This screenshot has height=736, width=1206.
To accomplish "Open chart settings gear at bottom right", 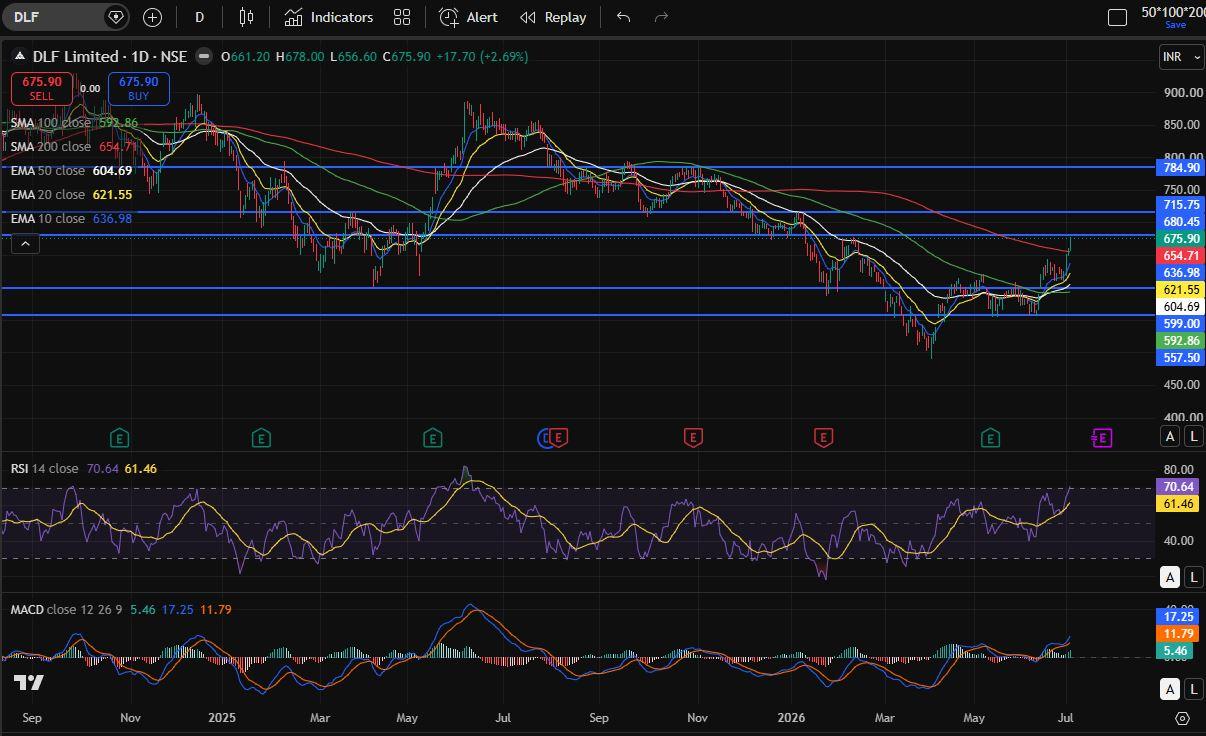I will coord(1182,718).
